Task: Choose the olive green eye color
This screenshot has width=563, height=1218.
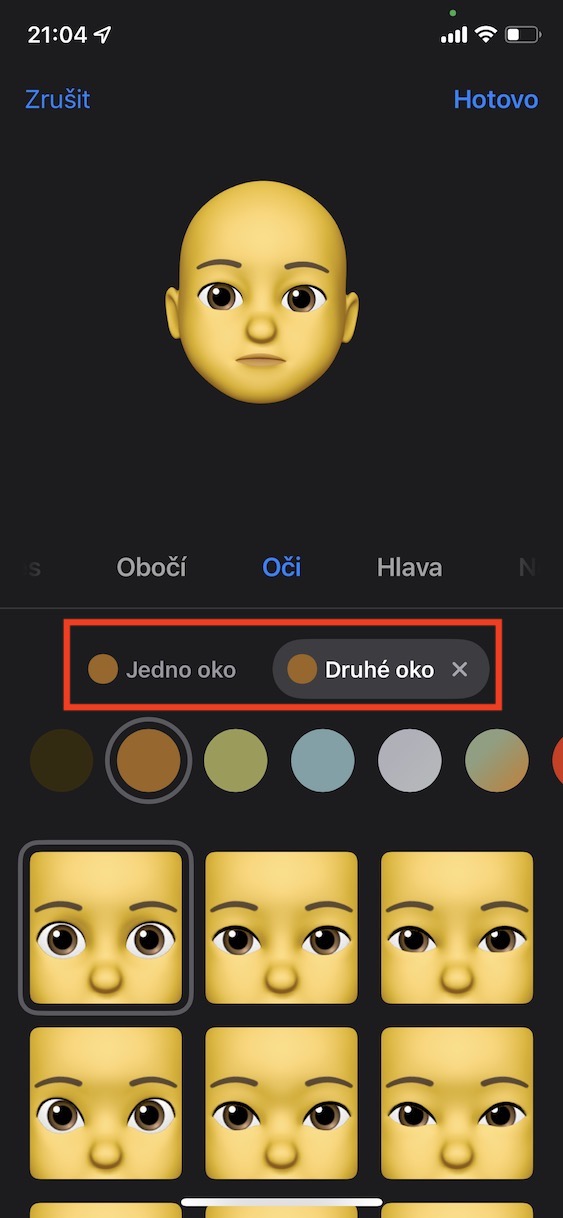Action: 236,761
